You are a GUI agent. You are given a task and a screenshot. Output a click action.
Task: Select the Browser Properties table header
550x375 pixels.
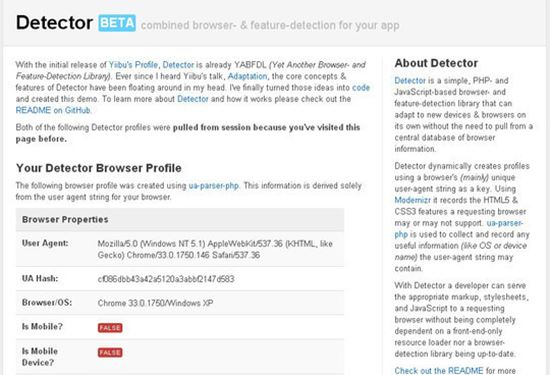click(x=180, y=220)
